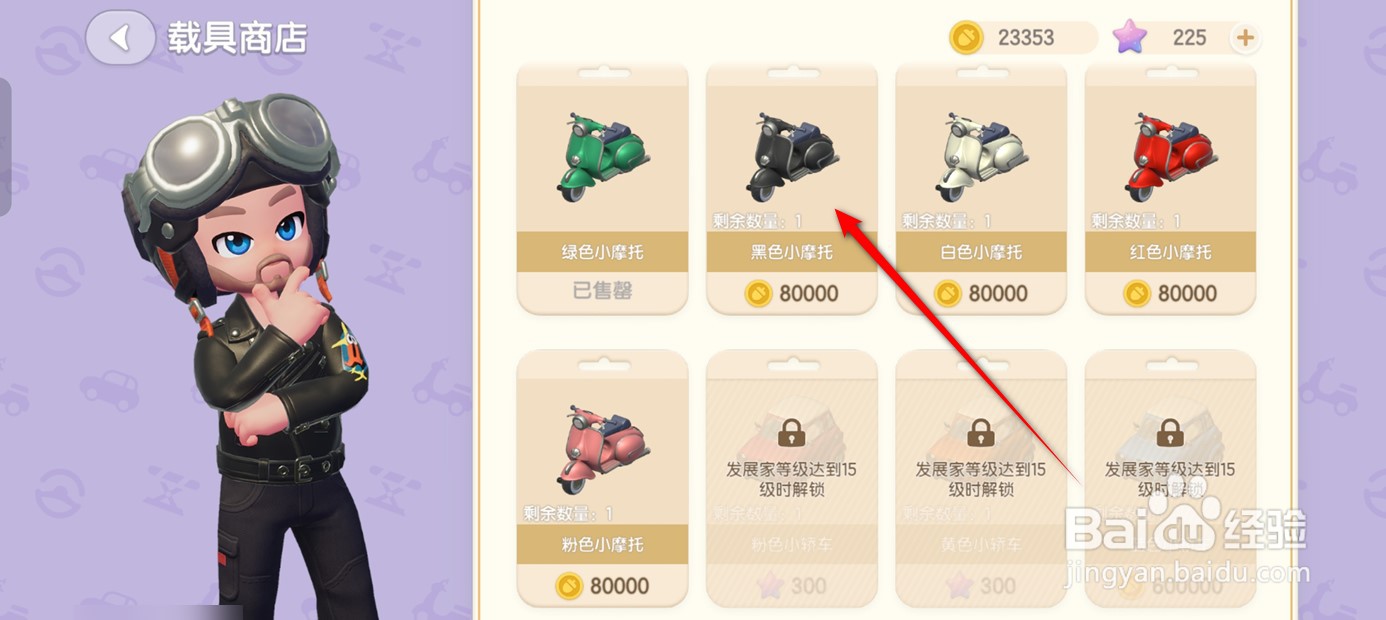Select the pink scooter image
Viewport: 1386px width, 620px height.
tap(602, 449)
